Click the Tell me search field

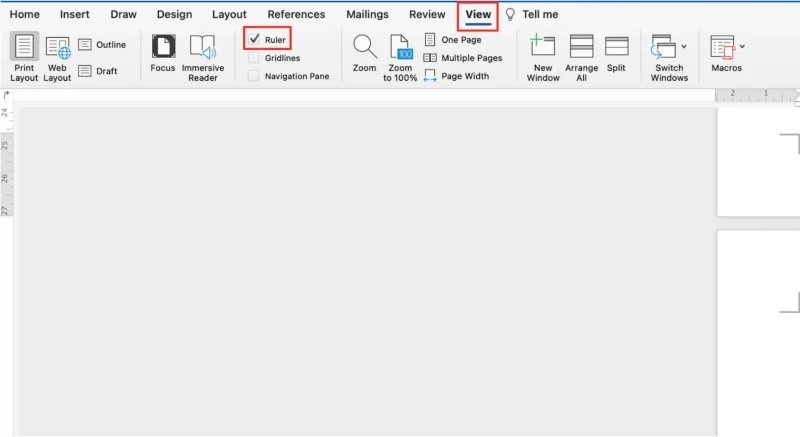(540, 14)
